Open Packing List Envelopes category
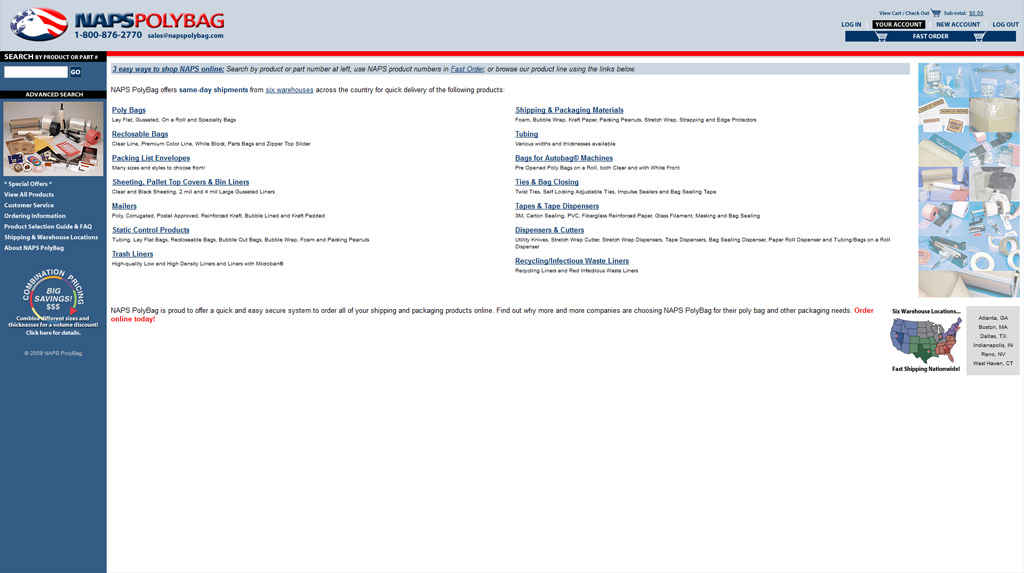The height and width of the screenshot is (573, 1024). pyautogui.click(x=151, y=158)
